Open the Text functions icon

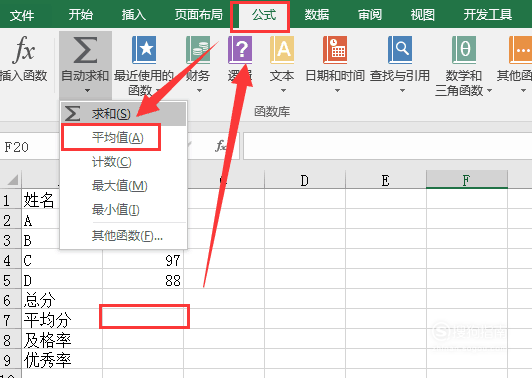282,50
